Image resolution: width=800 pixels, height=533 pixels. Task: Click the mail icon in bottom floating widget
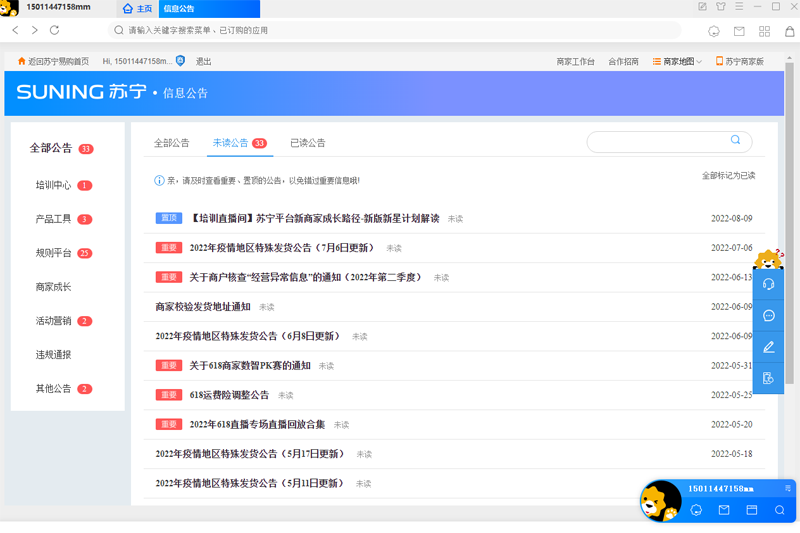click(x=724, y=510)
